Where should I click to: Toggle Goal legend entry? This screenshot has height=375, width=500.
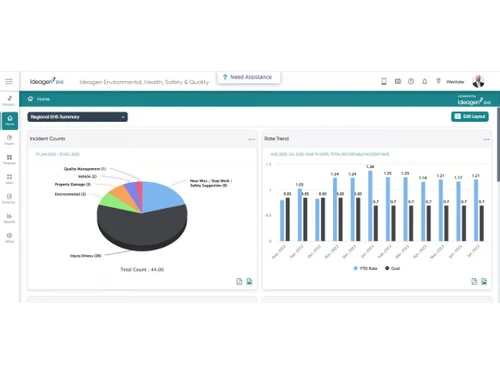(393, 268)
